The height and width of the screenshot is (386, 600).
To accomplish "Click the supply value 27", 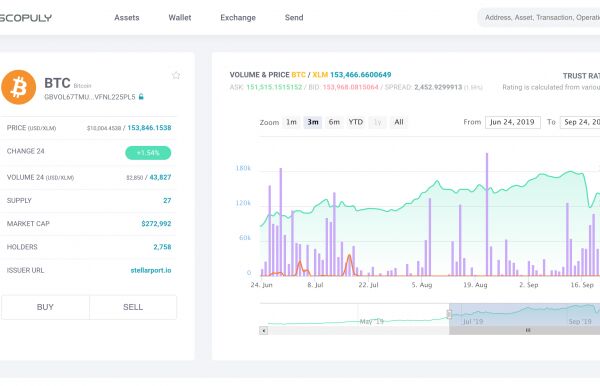I will tap(167, 200).
